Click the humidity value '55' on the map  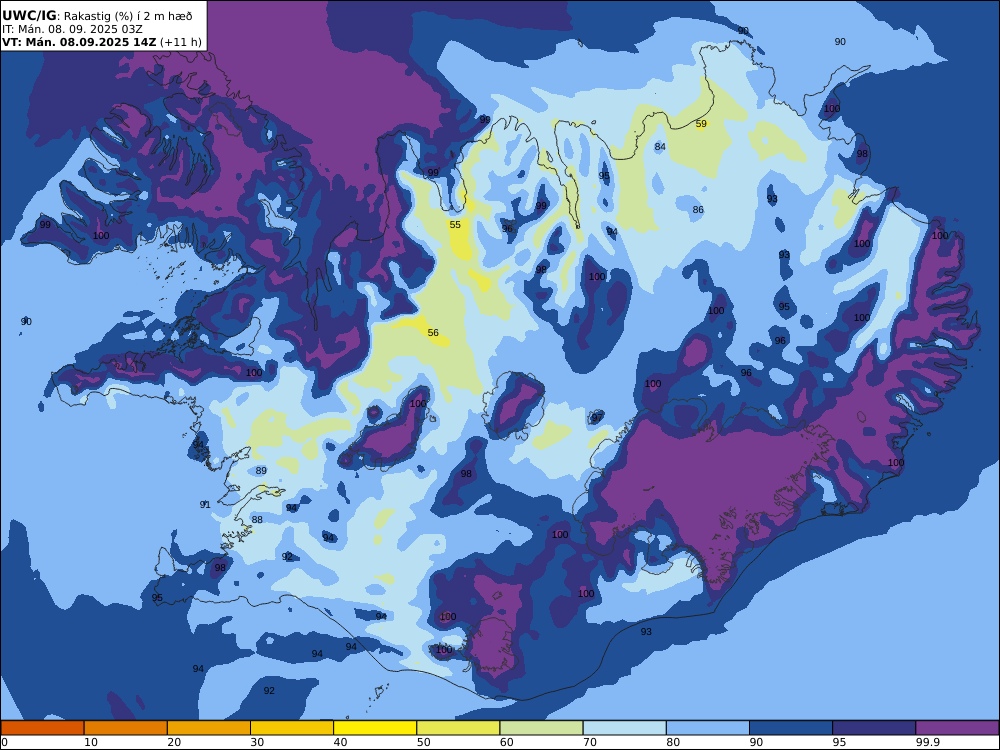pos(455,224)
